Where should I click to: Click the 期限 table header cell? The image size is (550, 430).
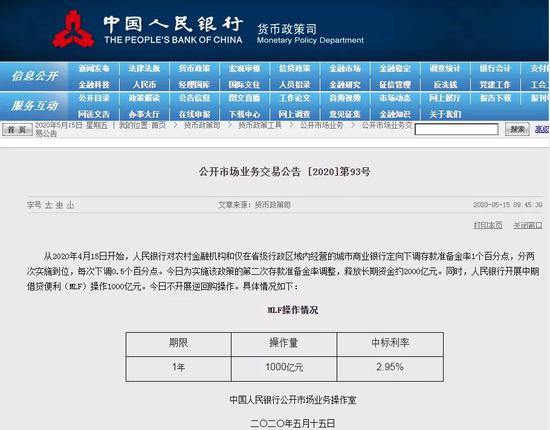(179, 344)
